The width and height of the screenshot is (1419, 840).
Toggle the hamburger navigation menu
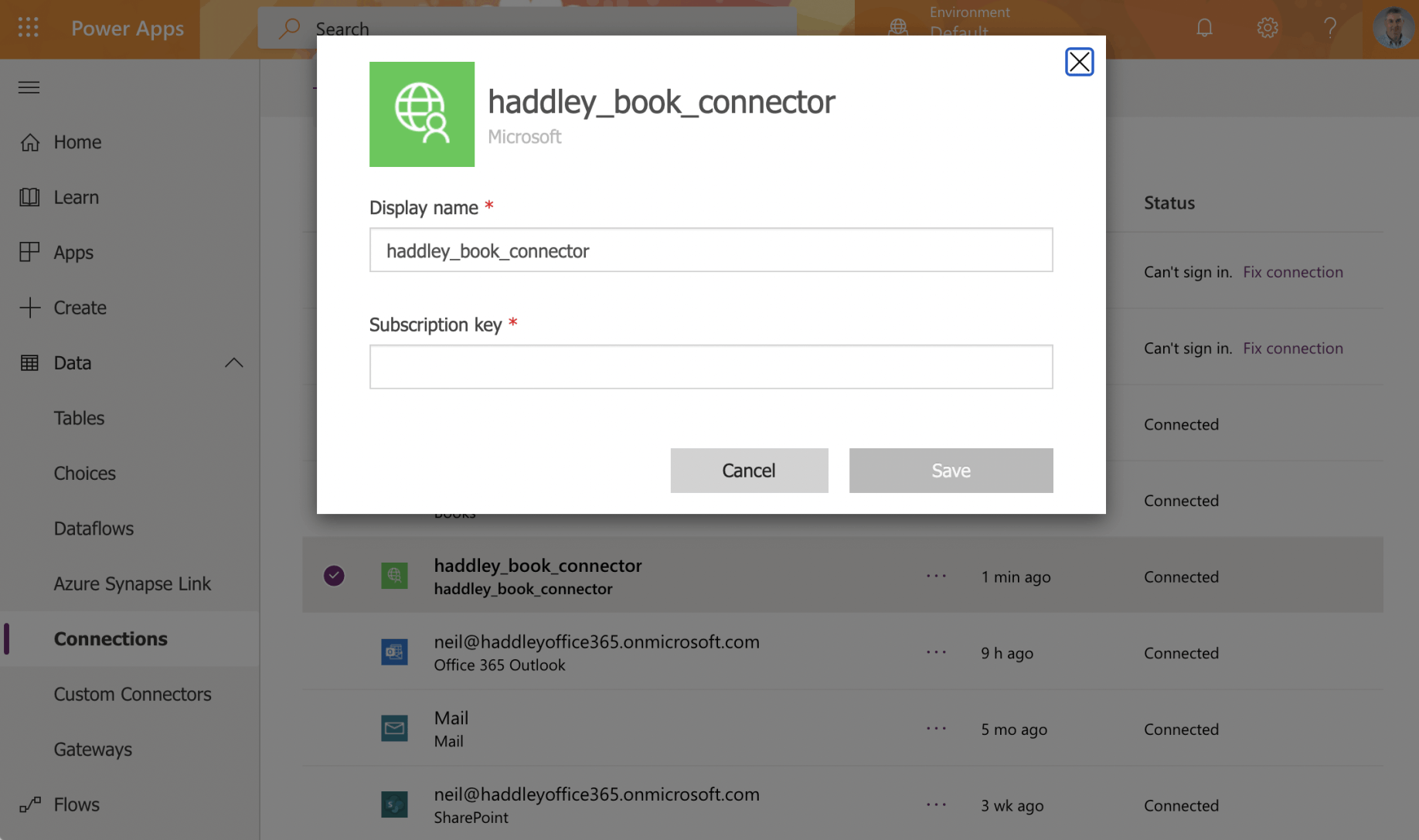(29, 87)
